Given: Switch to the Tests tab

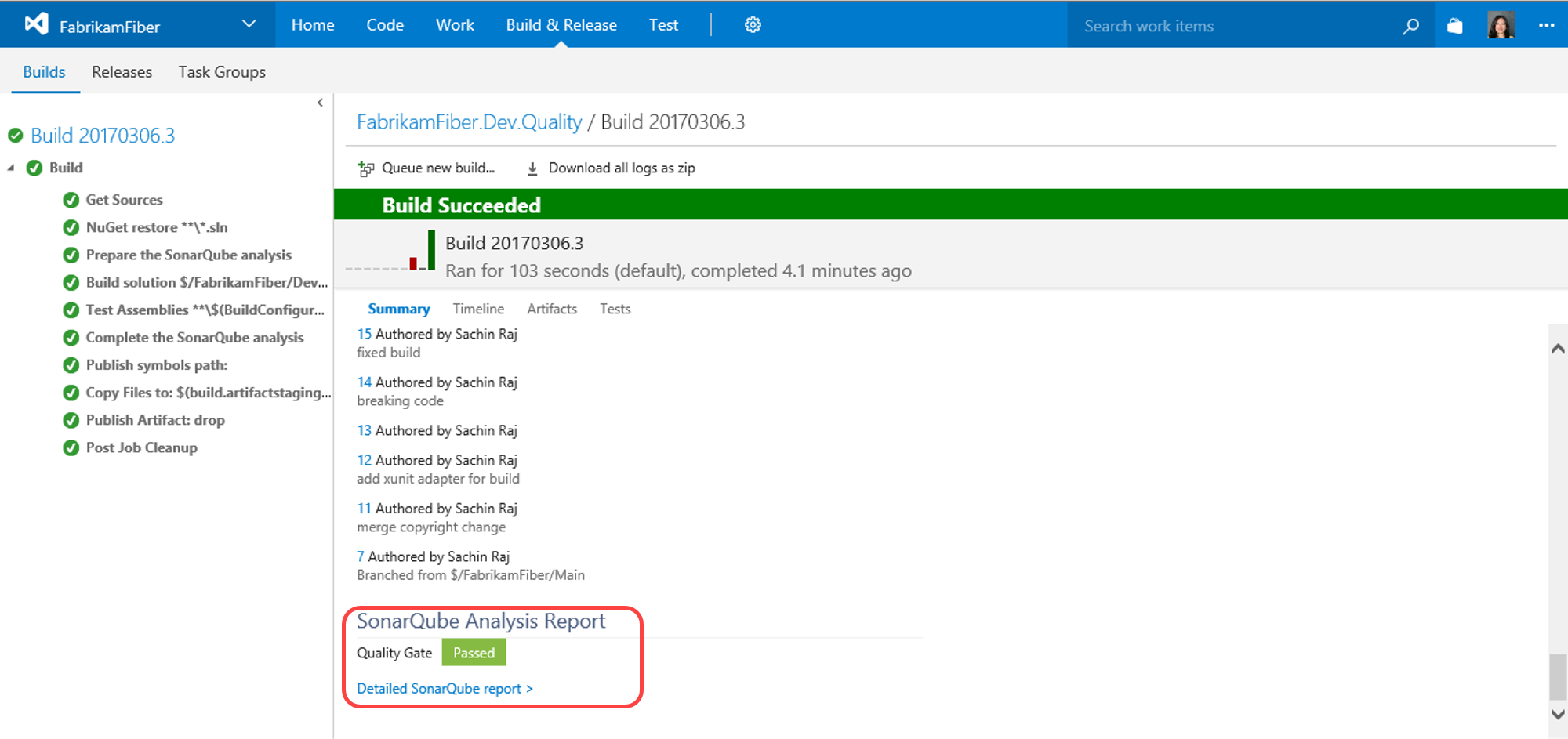Looking at the screenshot, I should tap(615, 309).
